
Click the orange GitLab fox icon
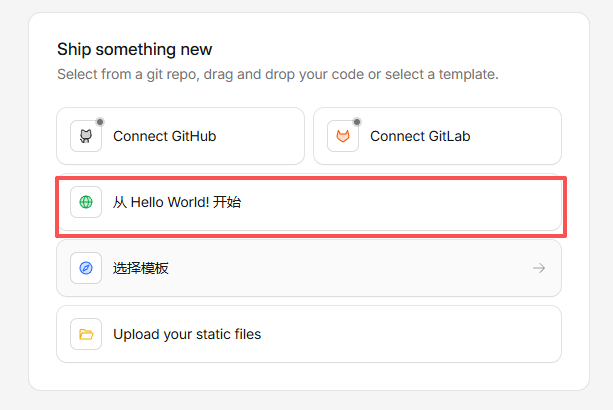tap(343, 136)
